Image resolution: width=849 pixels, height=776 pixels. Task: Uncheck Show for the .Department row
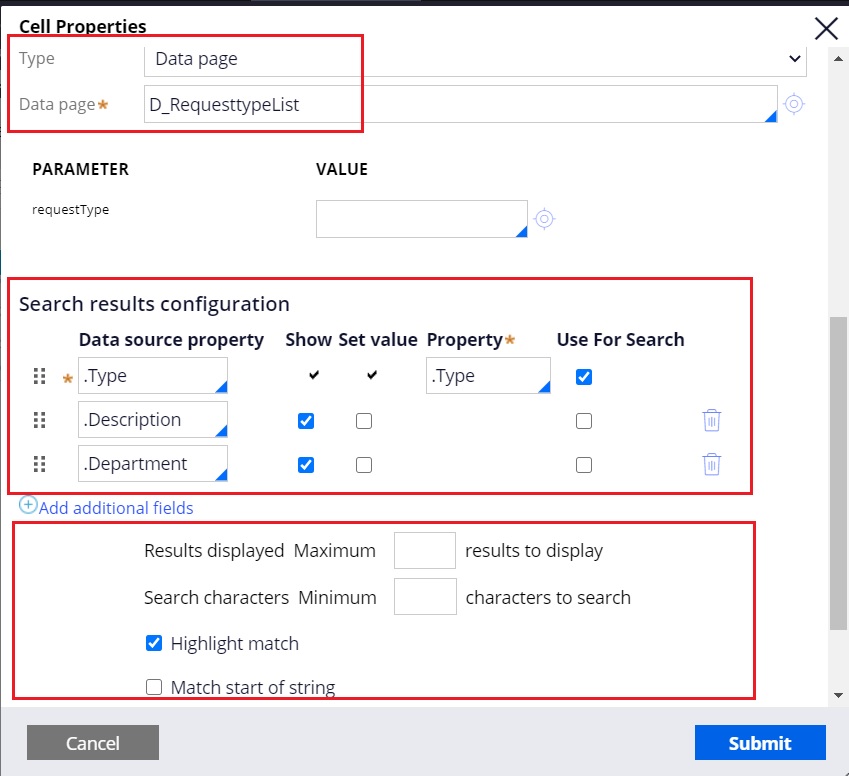[x=305, y=463]
